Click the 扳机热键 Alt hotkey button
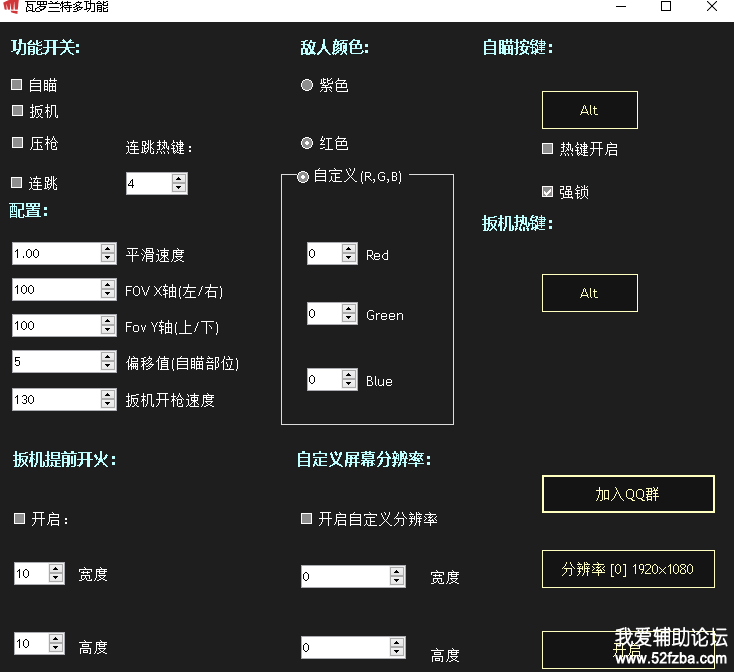The width and height of the screenshot is (734, 672). tap(590, 293)
